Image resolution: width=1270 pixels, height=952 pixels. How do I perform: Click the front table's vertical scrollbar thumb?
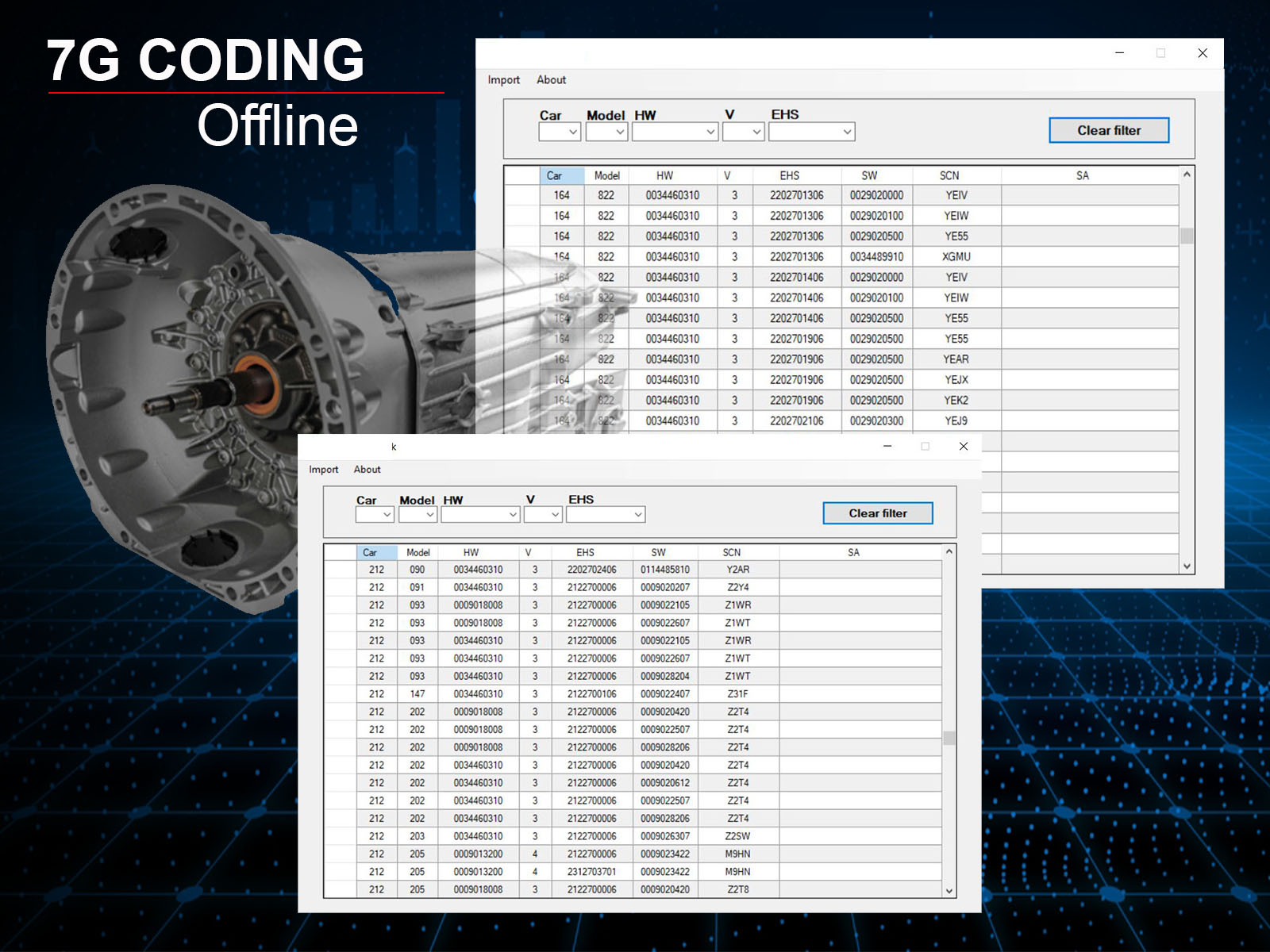click(949, 738)
